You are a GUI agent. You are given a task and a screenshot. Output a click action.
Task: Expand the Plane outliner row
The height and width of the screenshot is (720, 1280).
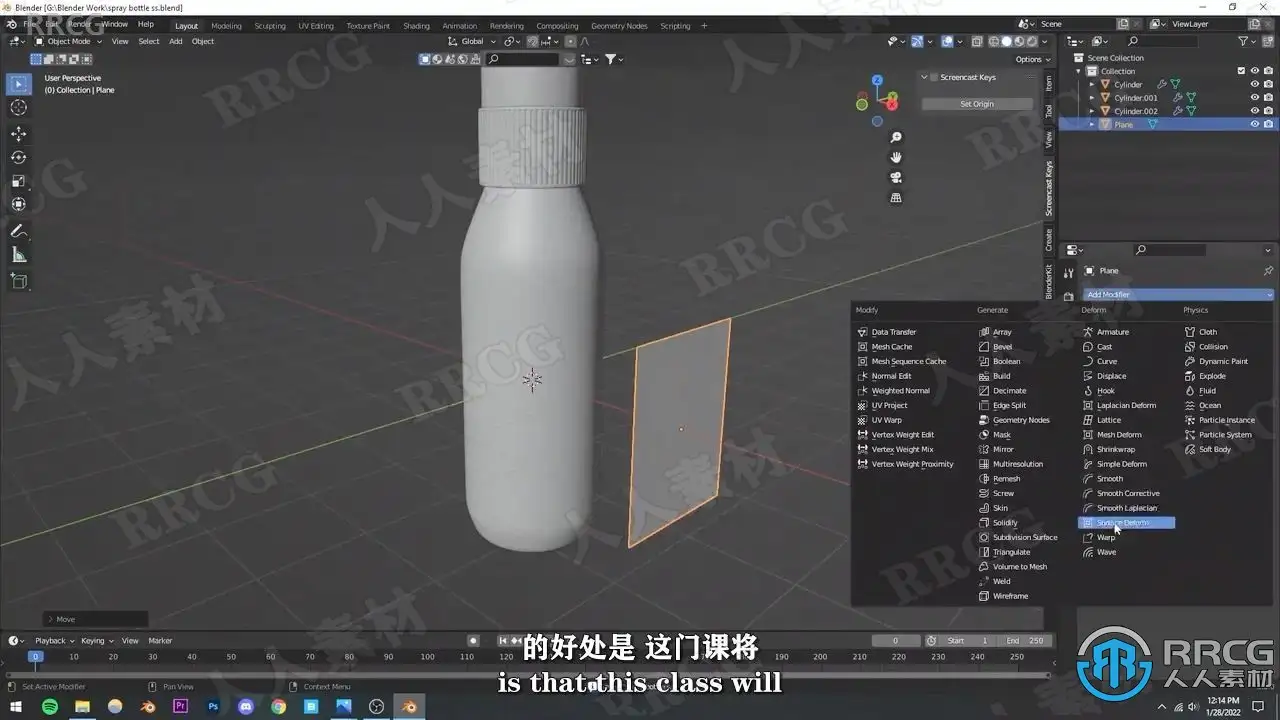[1092, 124]
